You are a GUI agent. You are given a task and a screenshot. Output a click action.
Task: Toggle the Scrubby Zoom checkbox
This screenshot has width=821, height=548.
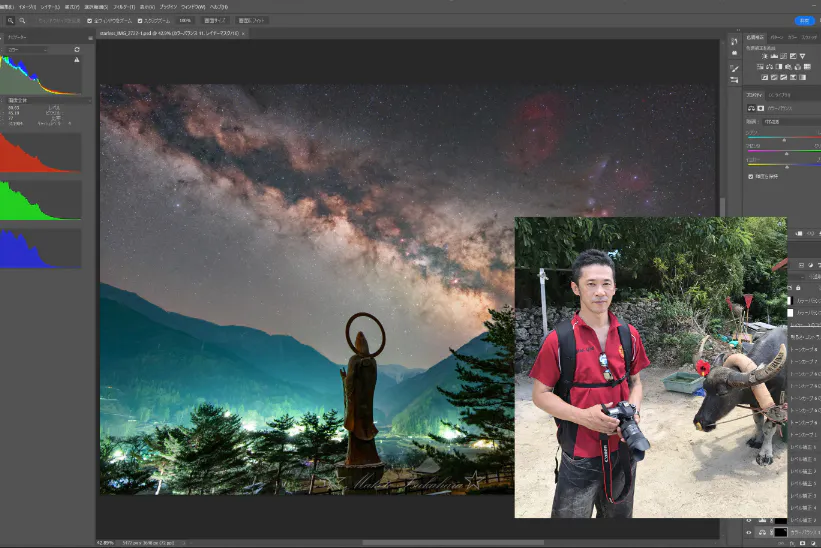click(x=140, y=20)
